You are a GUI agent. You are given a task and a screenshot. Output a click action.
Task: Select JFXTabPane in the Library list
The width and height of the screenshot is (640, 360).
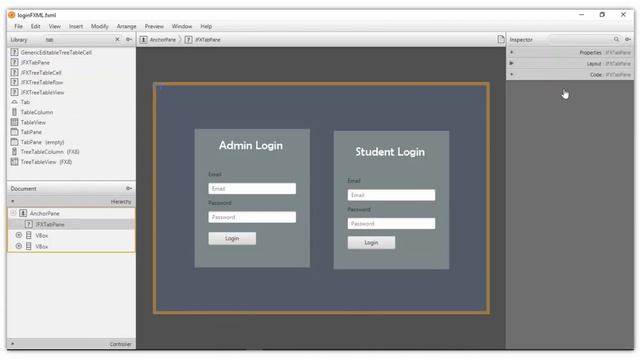(x=71, y=62)
